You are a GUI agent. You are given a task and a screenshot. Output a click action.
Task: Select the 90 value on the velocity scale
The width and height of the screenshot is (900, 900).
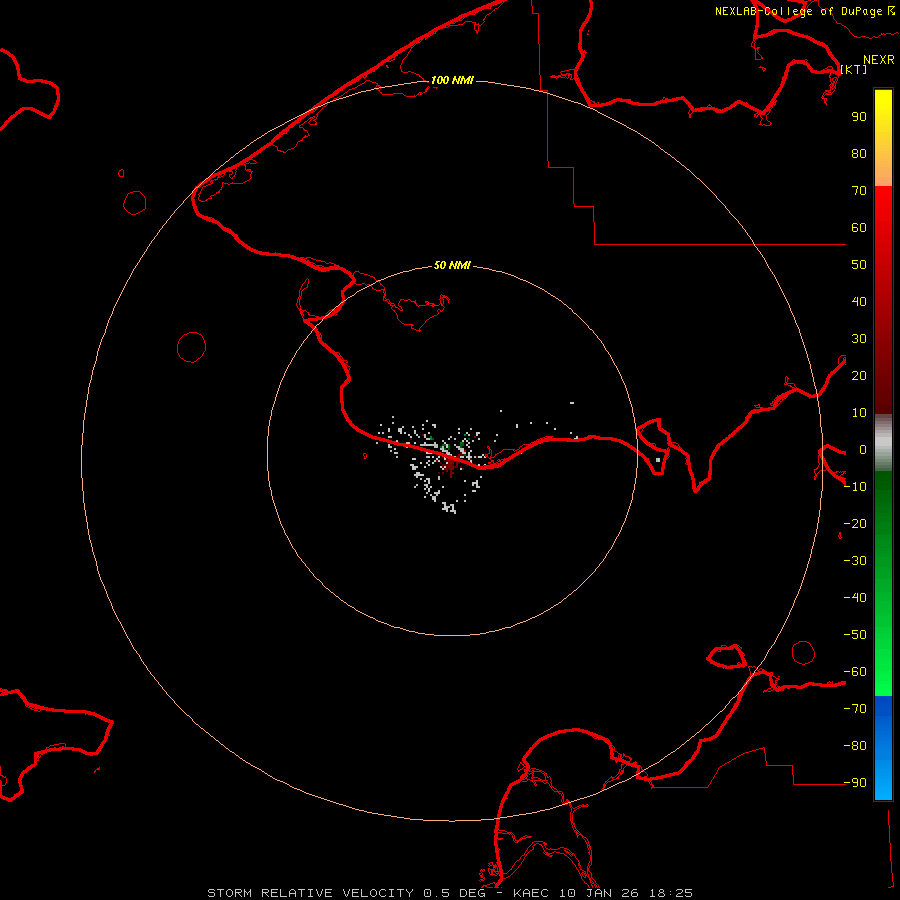pos(859,117)
